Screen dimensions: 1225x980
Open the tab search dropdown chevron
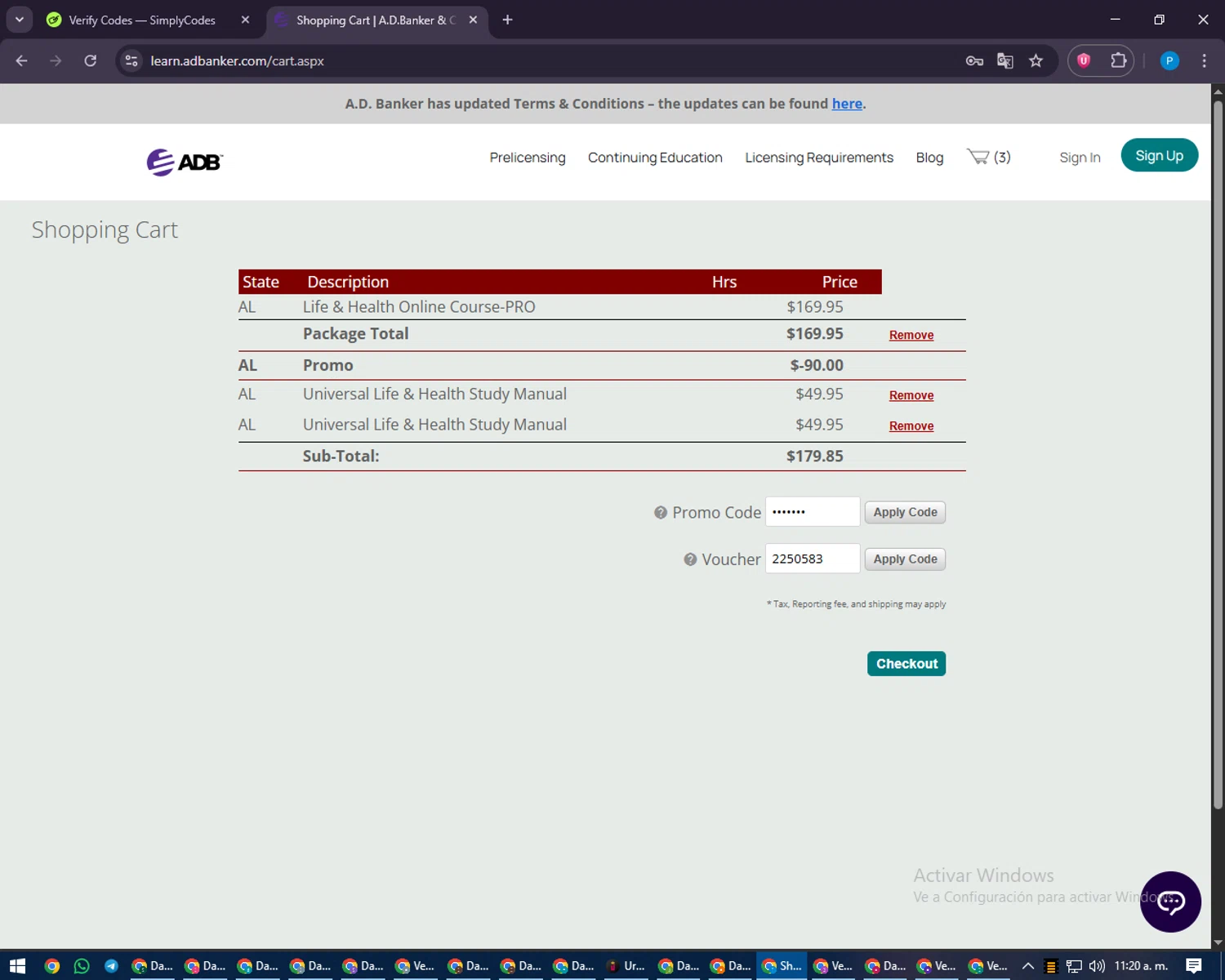pos(19,20)
